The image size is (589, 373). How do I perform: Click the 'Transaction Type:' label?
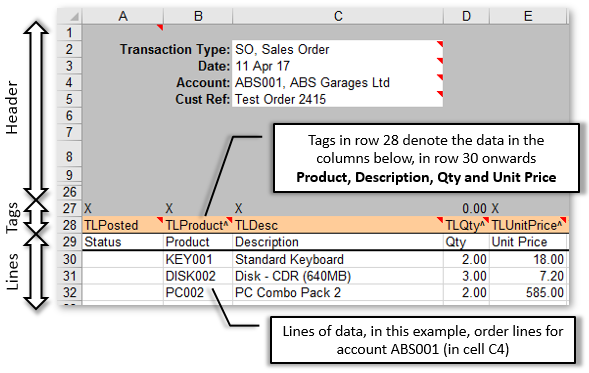click(x=175, y=49)
